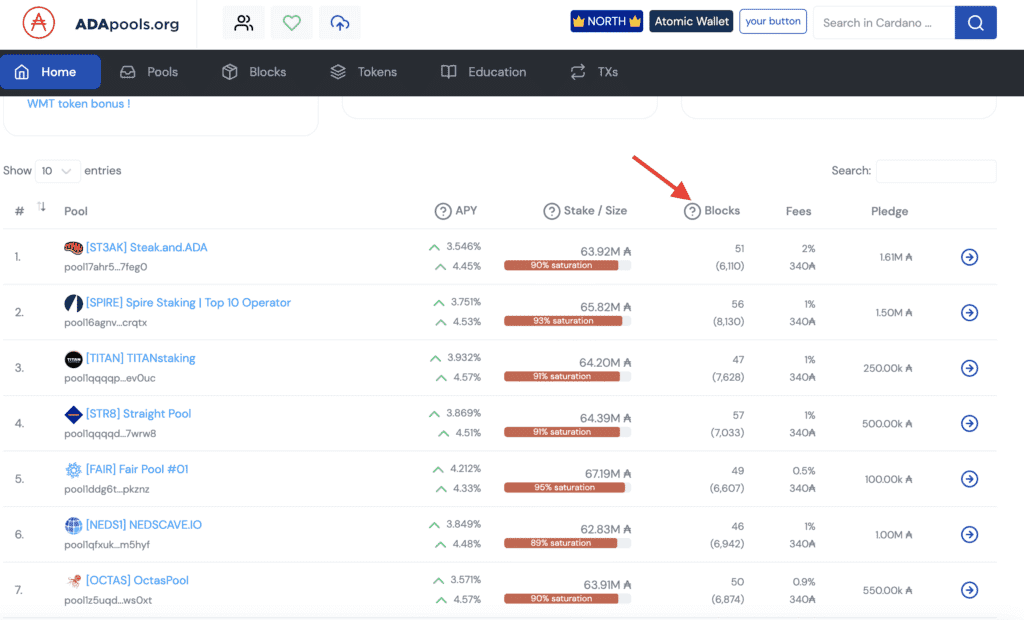1024x620 pixels.
Task: Click the heart favorites icon
Action: click(x=291, y=22)
